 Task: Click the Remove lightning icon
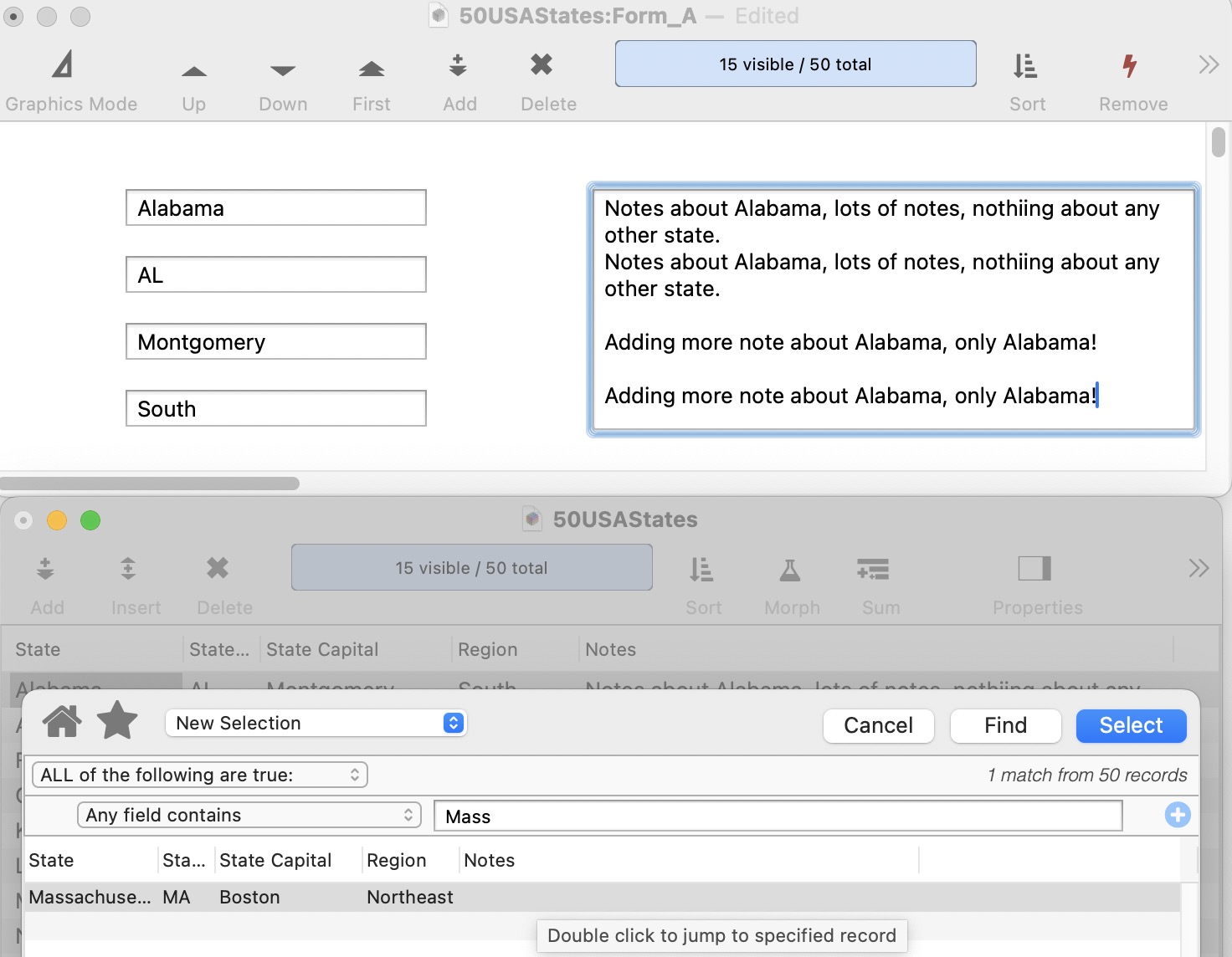pyautogui.click(x=1130, y=65)
